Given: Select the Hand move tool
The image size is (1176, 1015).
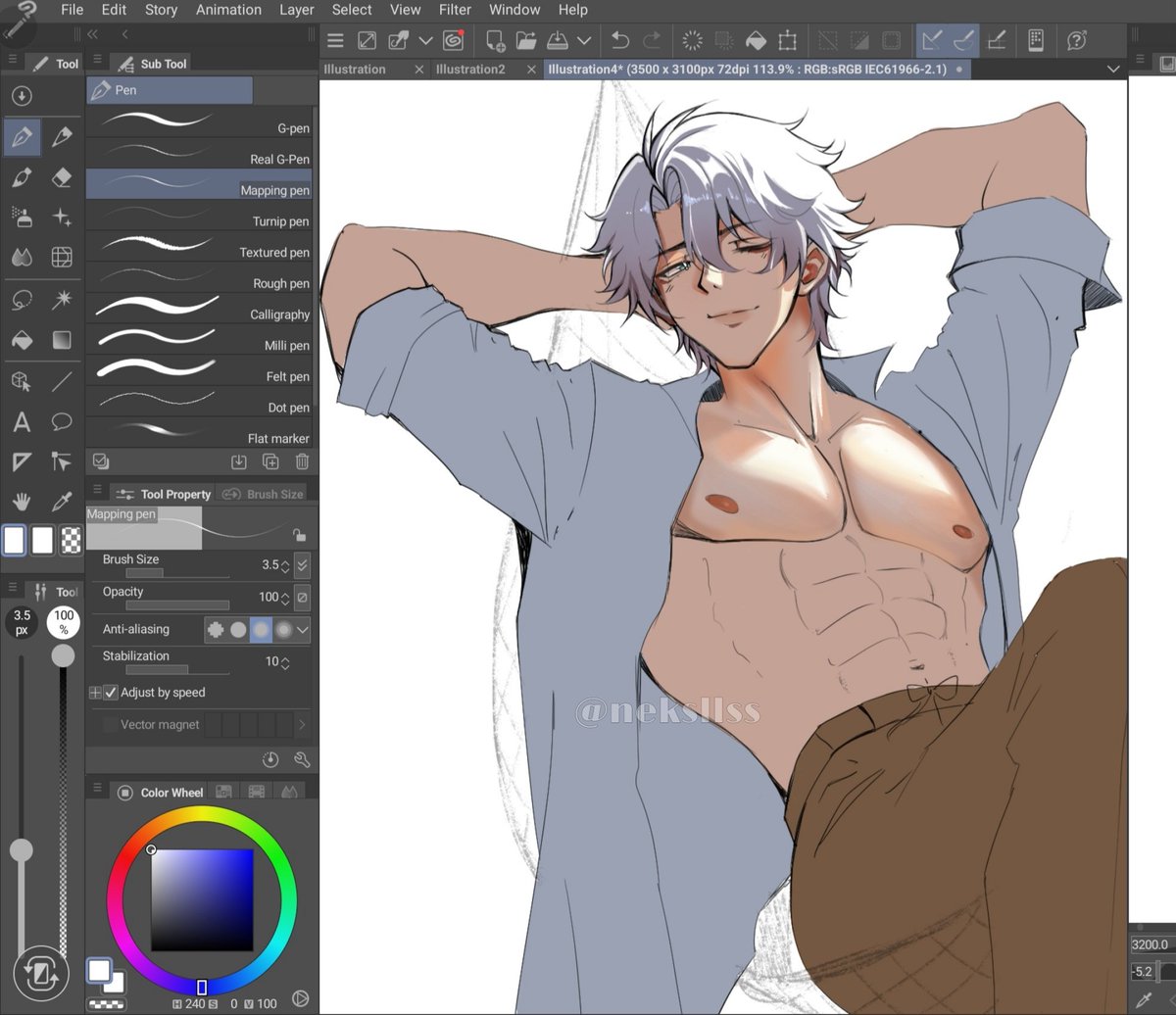Looking at the screenshot, I should click(x=22, y=502).
